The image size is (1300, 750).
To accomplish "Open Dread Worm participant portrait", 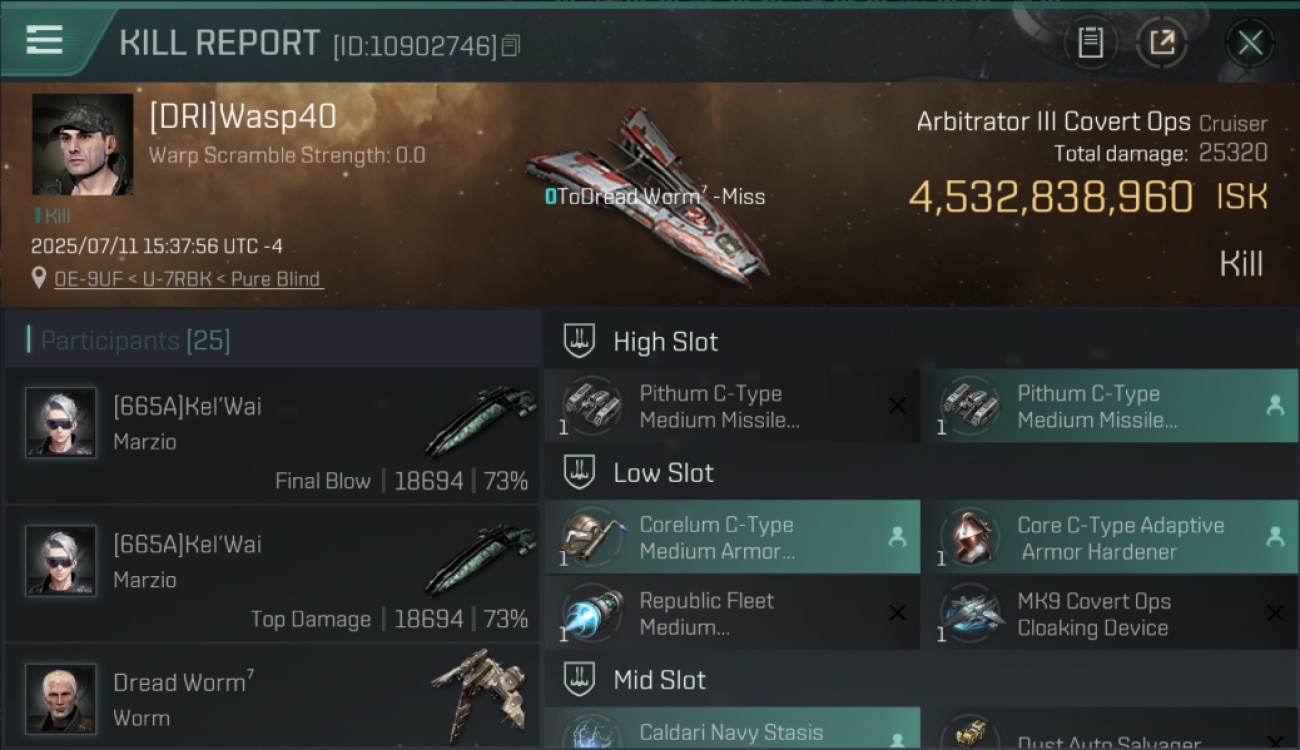I will click(x=61, y=698).
